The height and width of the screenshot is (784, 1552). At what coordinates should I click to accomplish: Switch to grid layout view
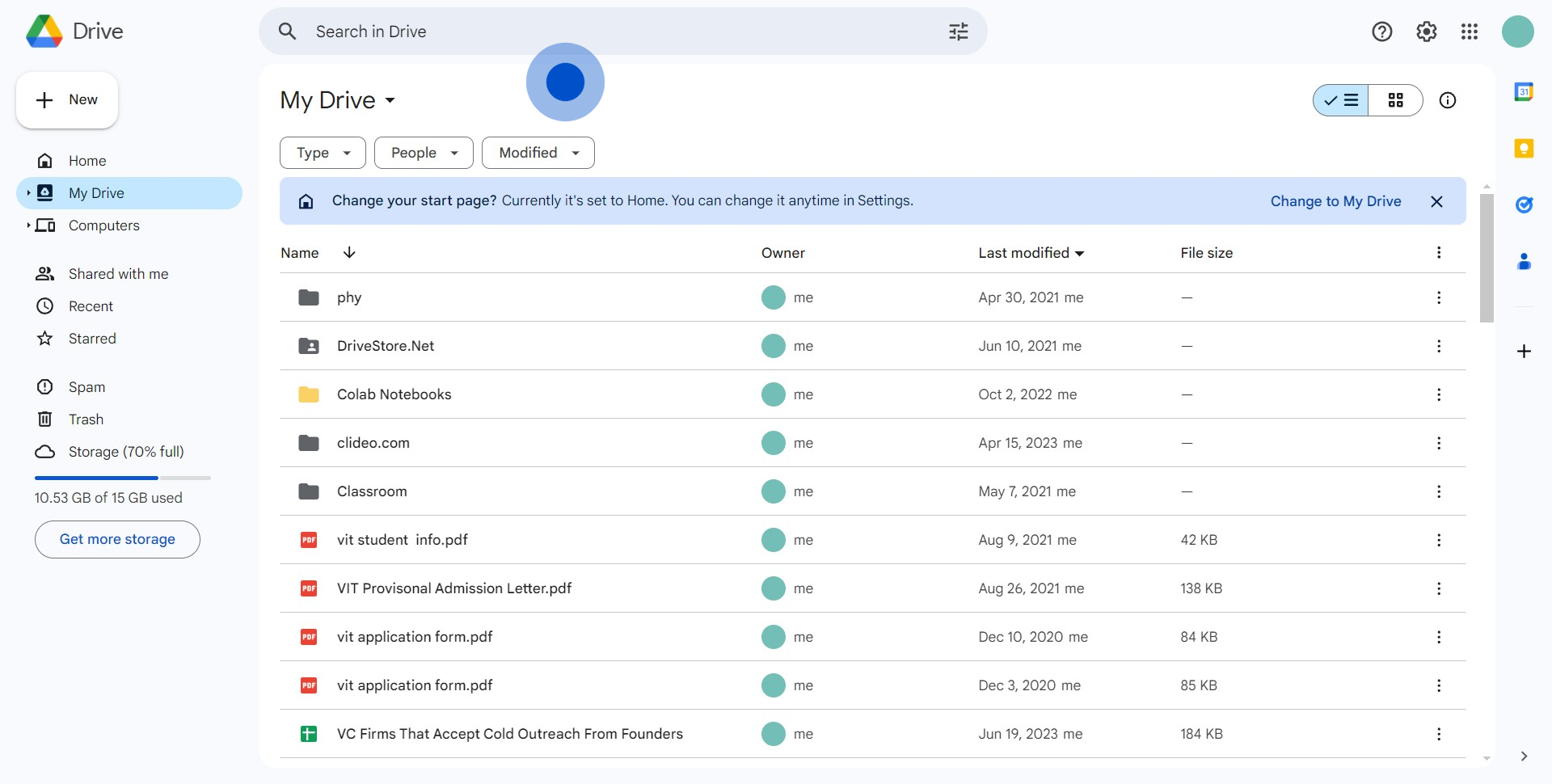(x=1396, y=100)
